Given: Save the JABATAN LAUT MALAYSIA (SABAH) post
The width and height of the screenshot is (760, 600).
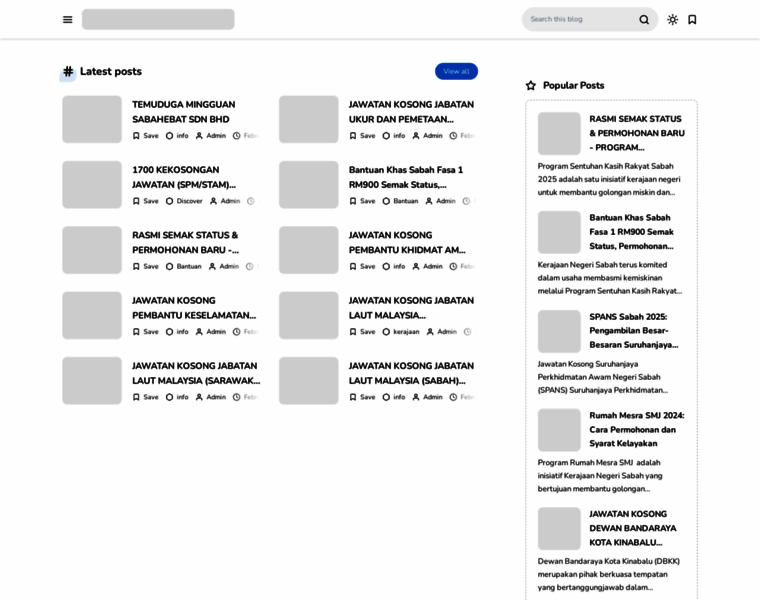Looking at the screenshot, I should point(362,397).
